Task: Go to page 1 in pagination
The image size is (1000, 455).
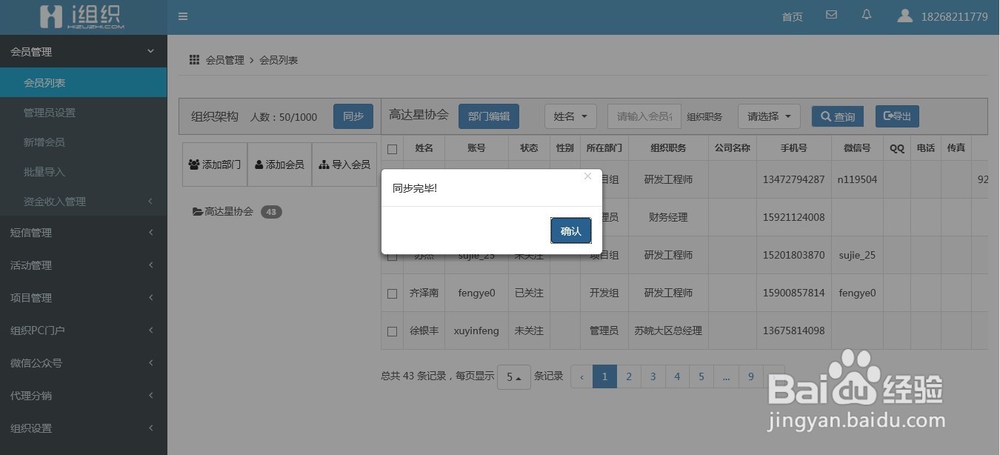Action: point(605,377)
